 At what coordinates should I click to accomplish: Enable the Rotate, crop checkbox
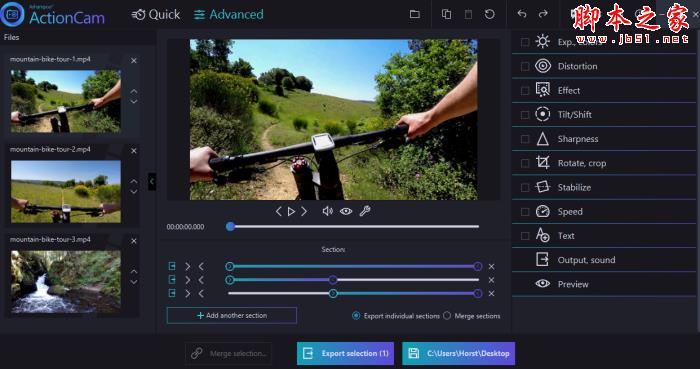coord(525,163)
